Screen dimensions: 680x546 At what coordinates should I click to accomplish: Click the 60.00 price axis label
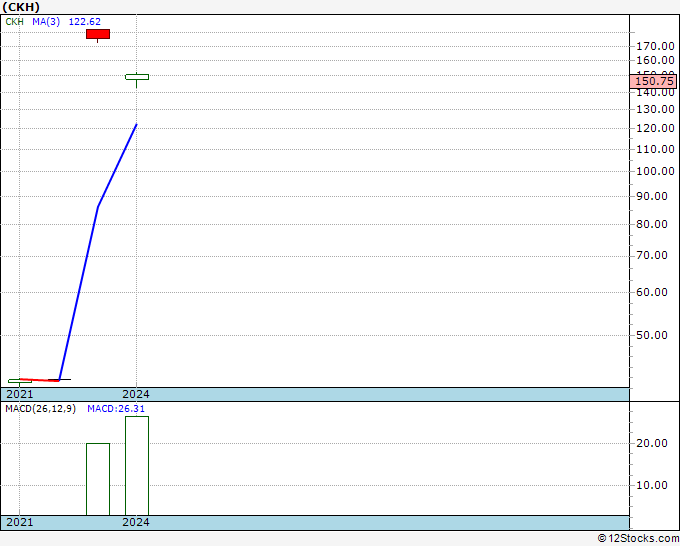point(652,292)
